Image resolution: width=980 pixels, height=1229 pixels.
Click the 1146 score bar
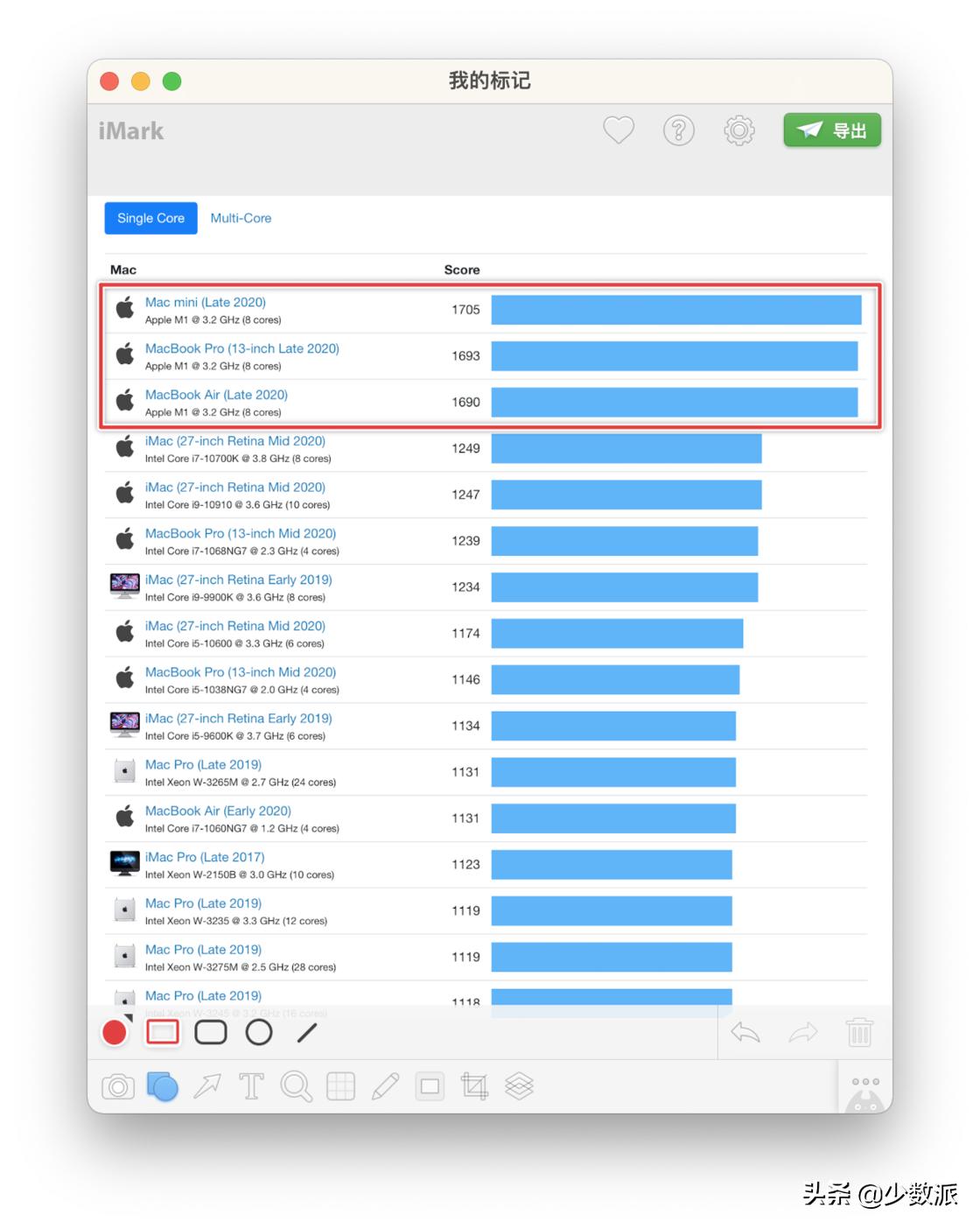tap(615, 680)
